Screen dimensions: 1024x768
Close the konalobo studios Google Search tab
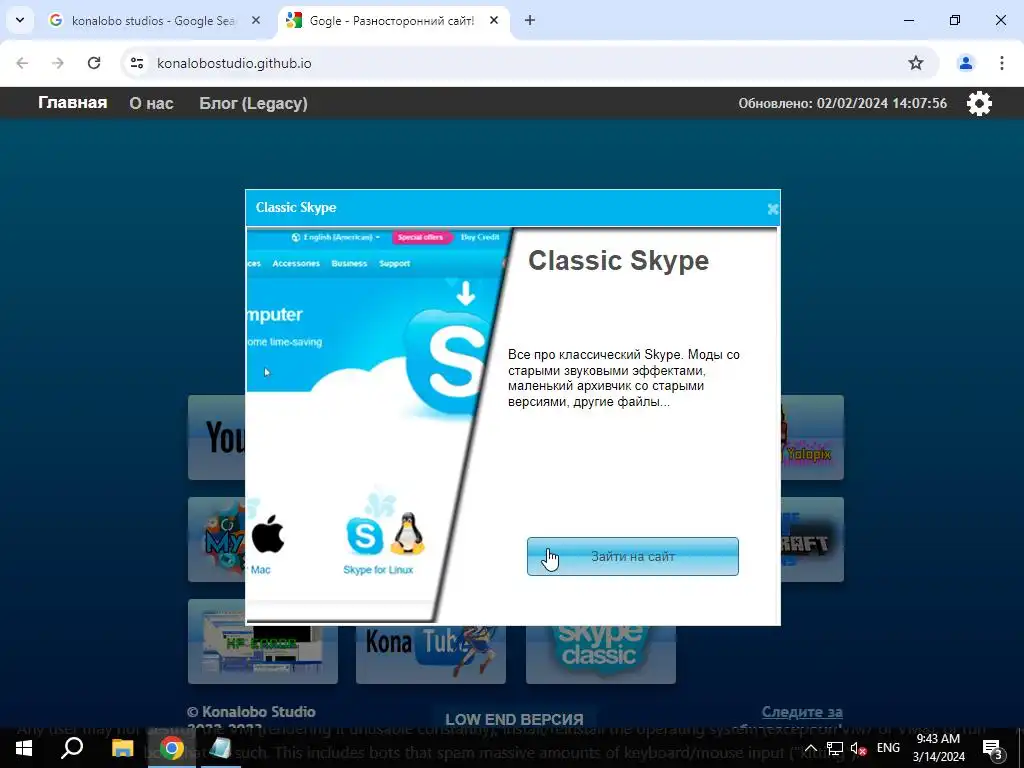pyautogui.click(x=256, y=21)
